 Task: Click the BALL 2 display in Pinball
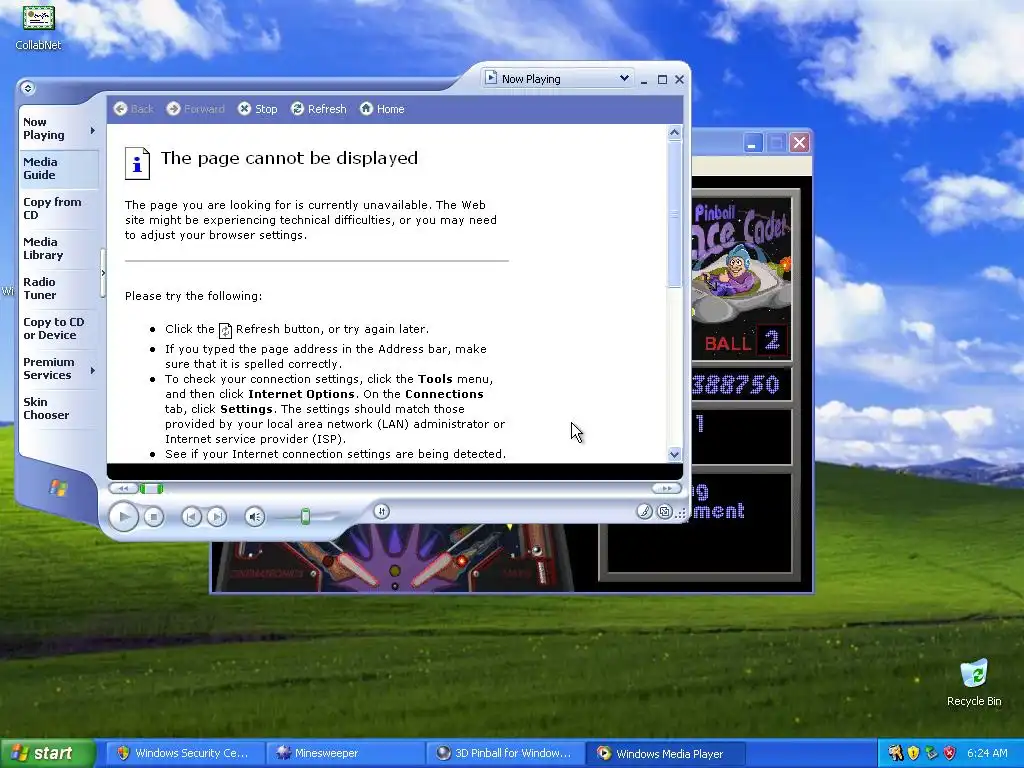click(x=746, y=341)
